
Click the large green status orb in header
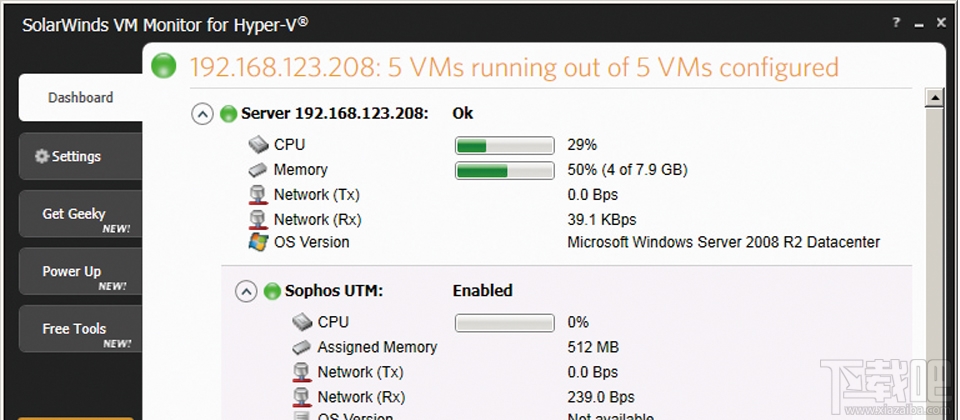click(x=163, y=67)
